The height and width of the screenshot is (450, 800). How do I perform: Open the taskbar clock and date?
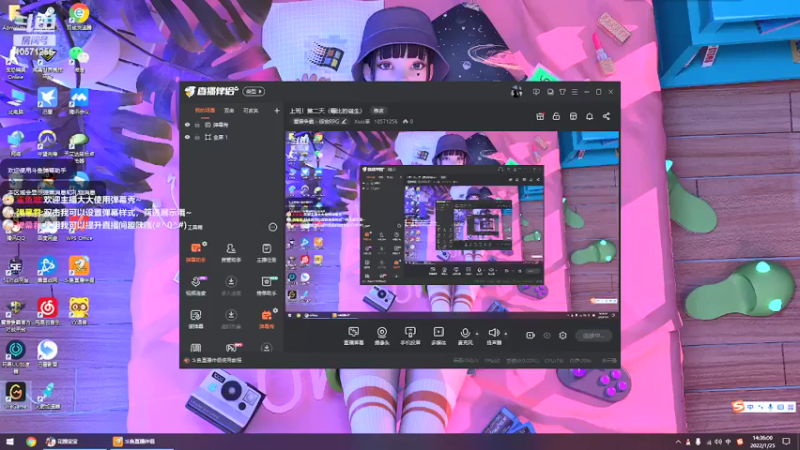763,441
